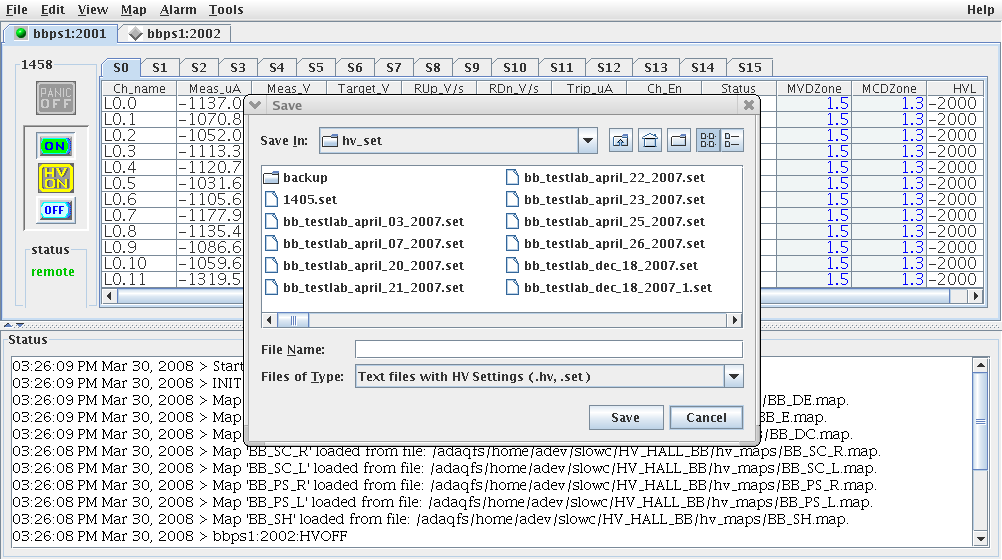The height and width of the screenshot is (560, 1002).
Task: Select bb_testlab_april_07_2007.set file
Action: point(364,244)
